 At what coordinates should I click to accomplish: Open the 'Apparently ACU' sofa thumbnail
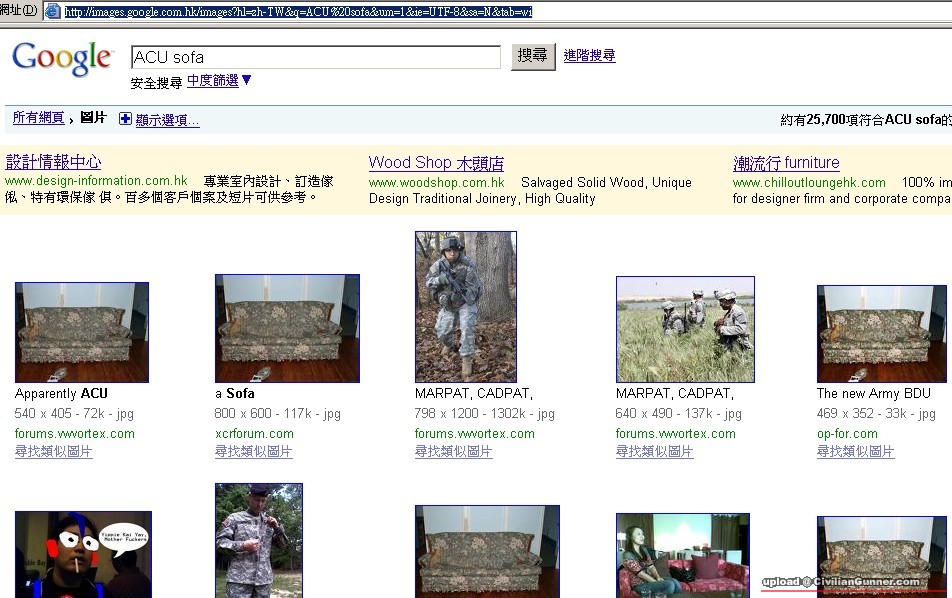[x=82, y=332]
